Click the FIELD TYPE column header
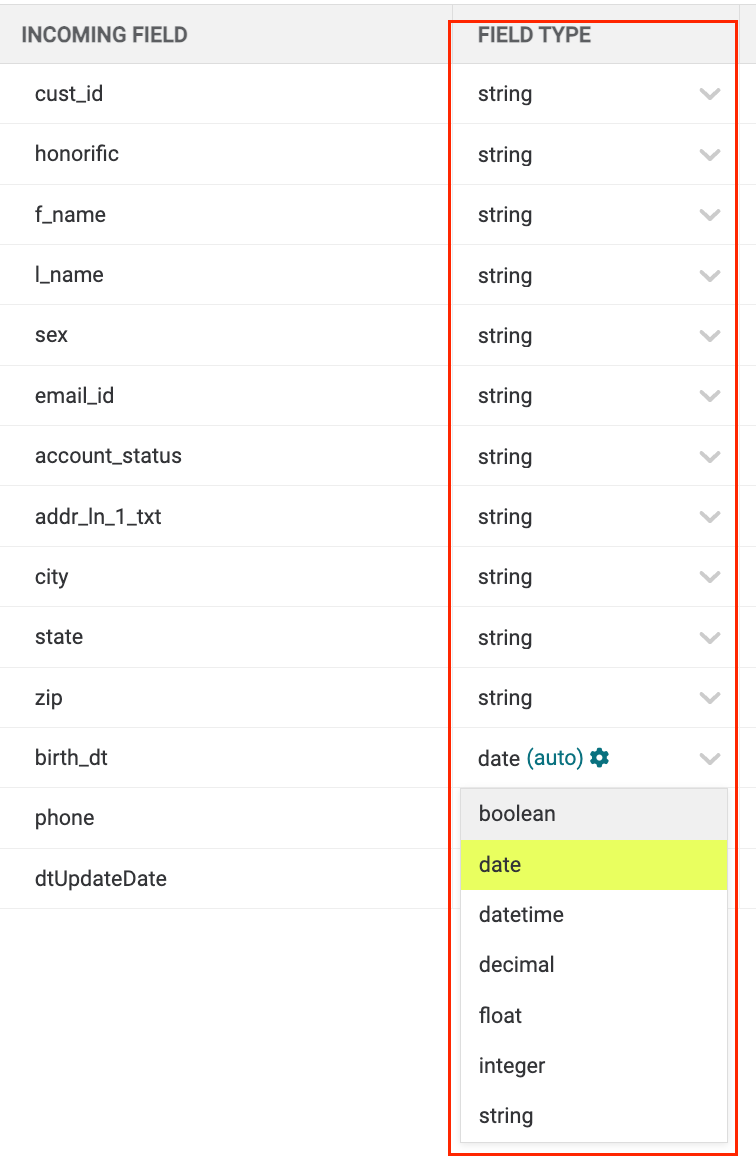756x1176 pixels. point(534,34)
